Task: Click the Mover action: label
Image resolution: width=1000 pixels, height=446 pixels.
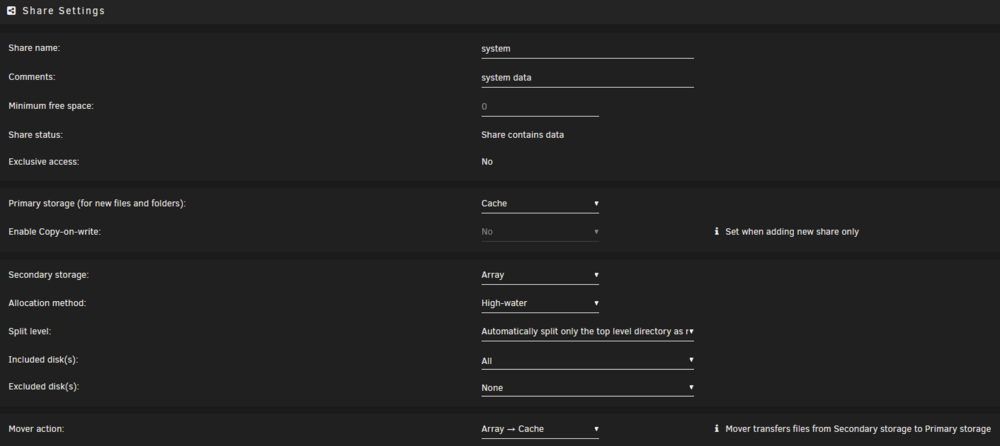Action: (x=36, y=429)
